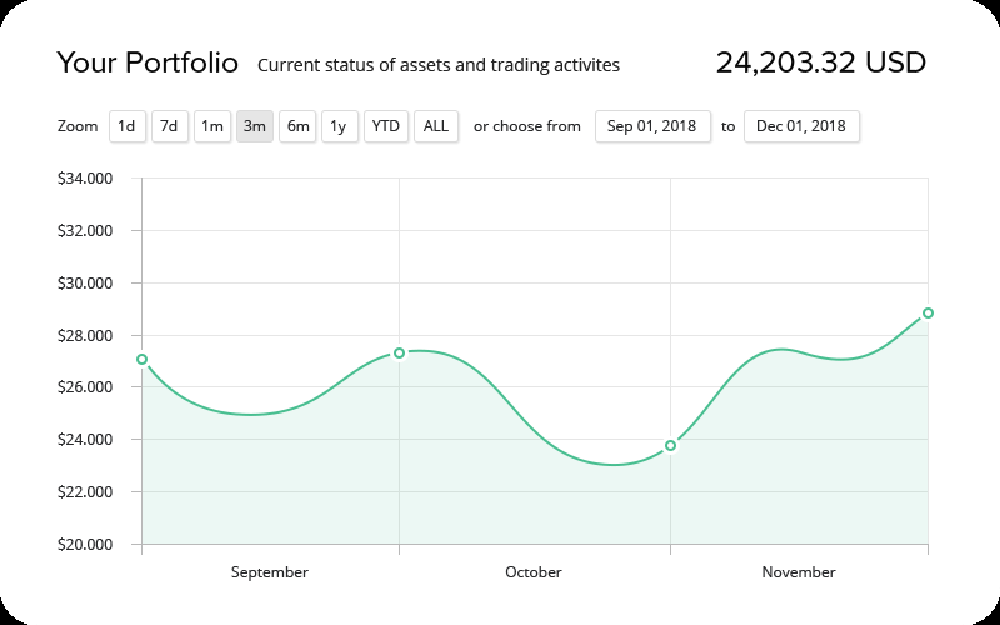Click the $32.000 axis label
Viewport: 1000px width, 625px height.
[x=85, y=231]
